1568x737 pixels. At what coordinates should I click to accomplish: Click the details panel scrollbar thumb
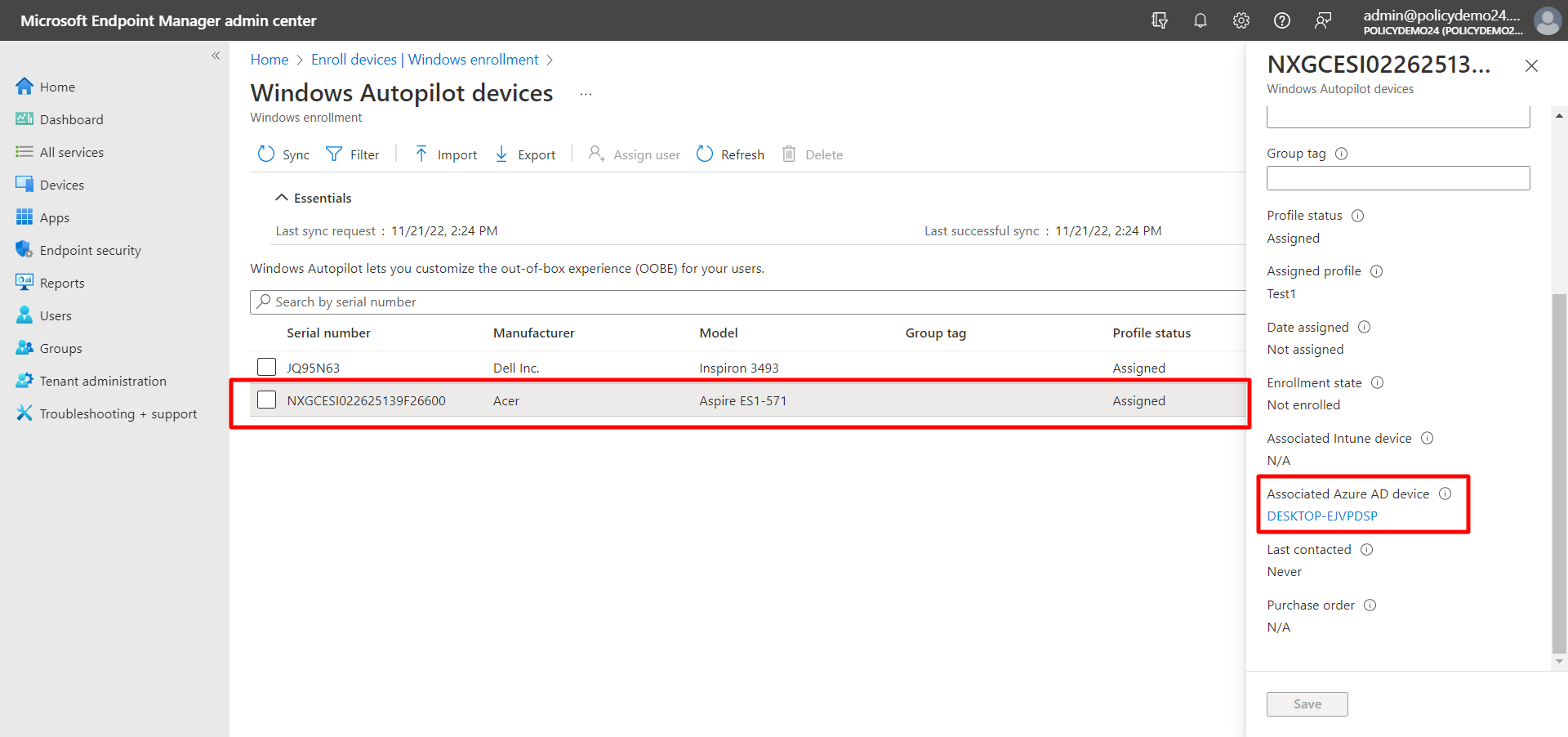pos(1559,472)
